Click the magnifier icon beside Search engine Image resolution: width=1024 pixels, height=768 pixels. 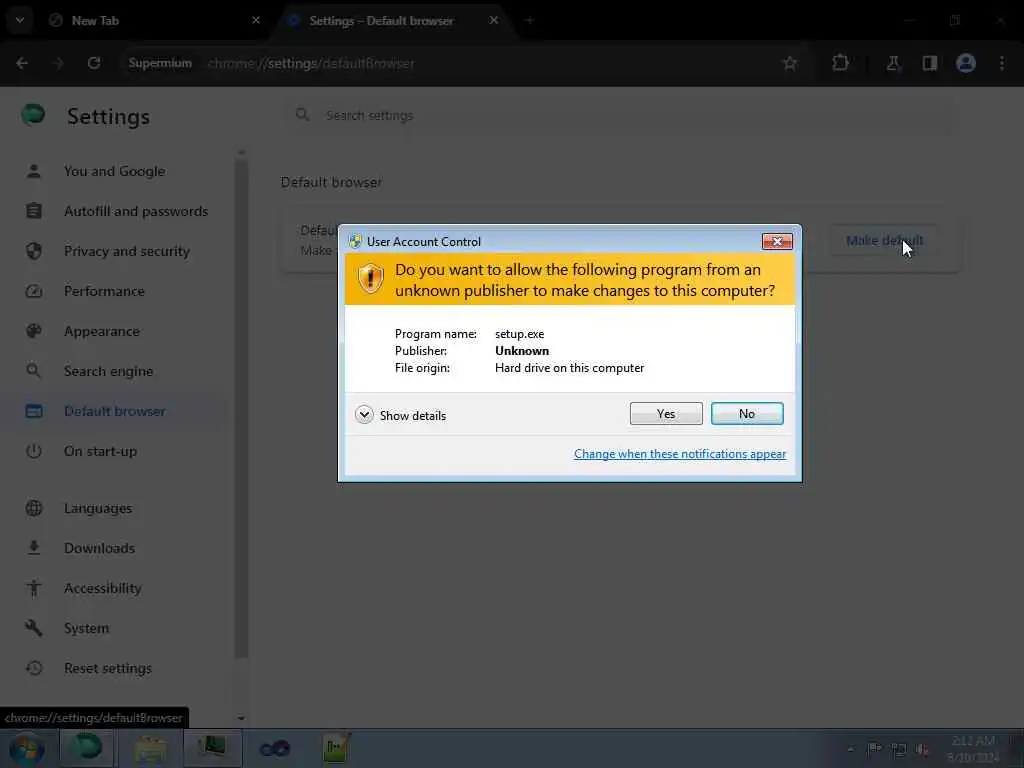point(34,371)
